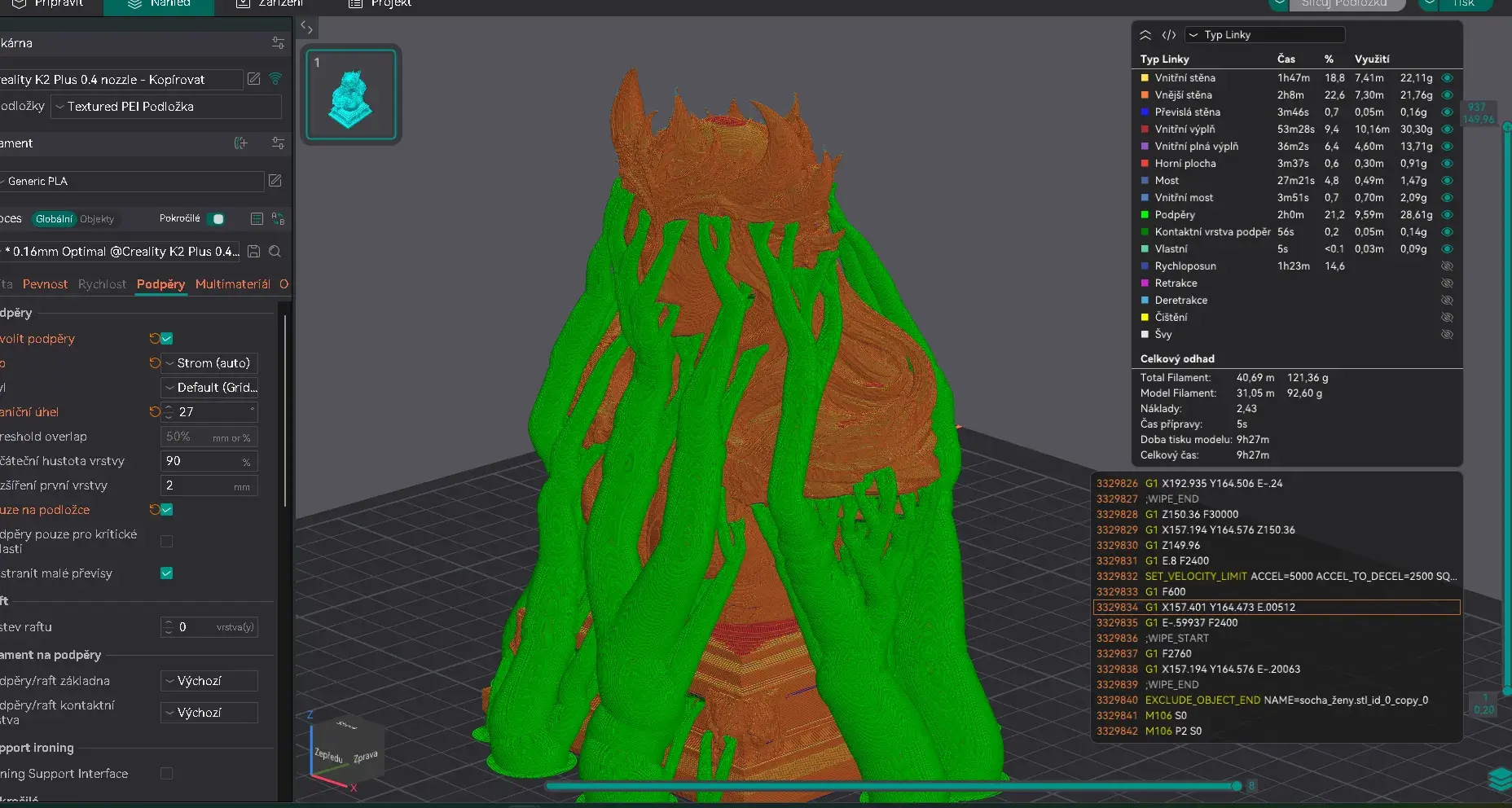Image resolution: width=1512 pixels, height=808 pixels.
Task: Uncheck remove small overhangs checkbox
Action: coord(166,573)
